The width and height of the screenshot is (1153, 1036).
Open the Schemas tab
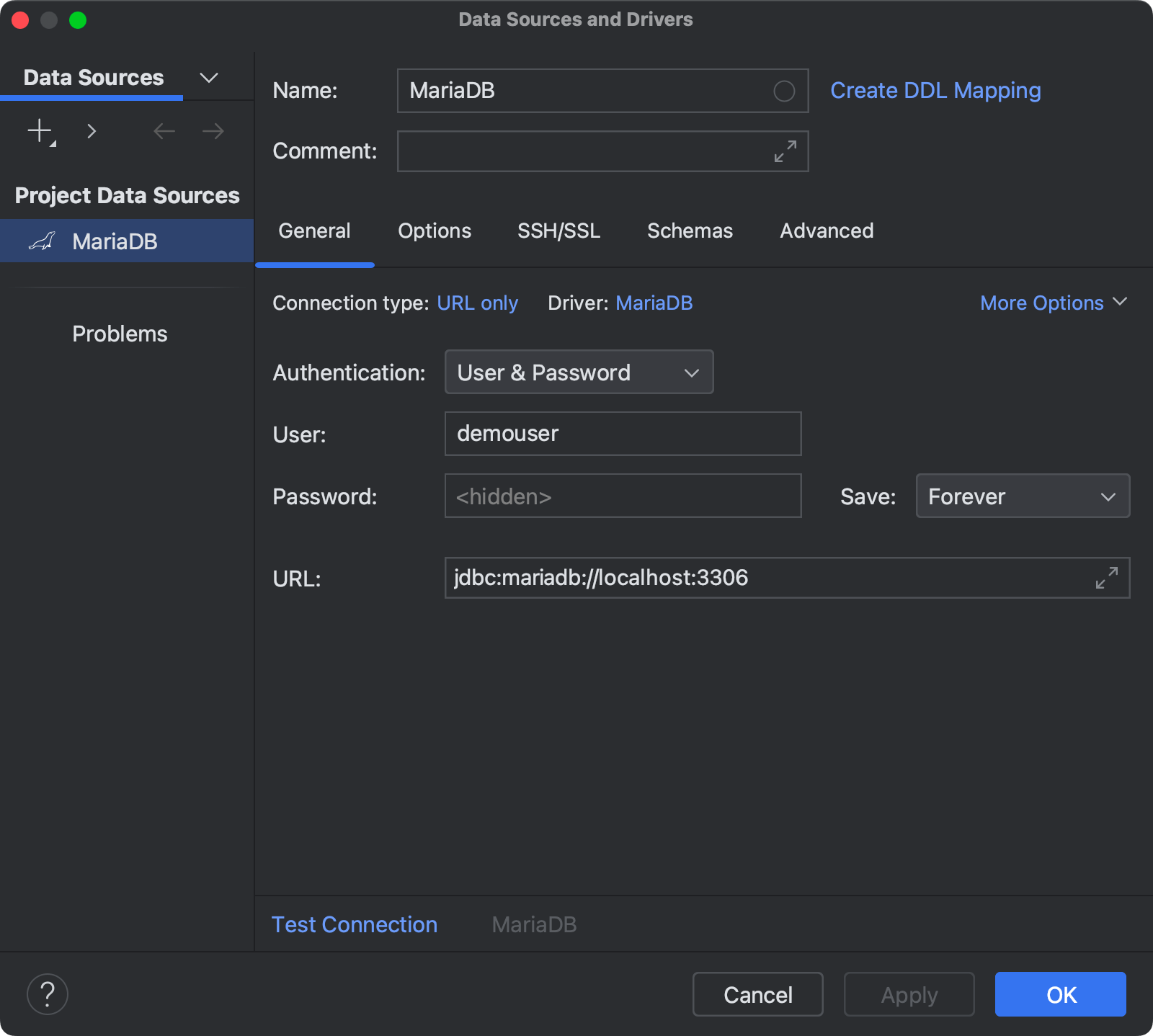[689, 231]
